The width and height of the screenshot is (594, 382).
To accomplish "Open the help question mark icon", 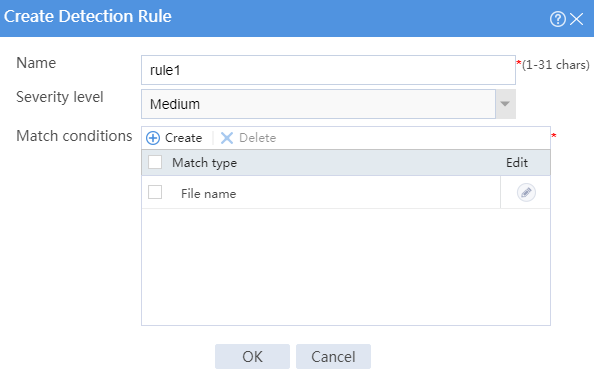I will 557,19.
